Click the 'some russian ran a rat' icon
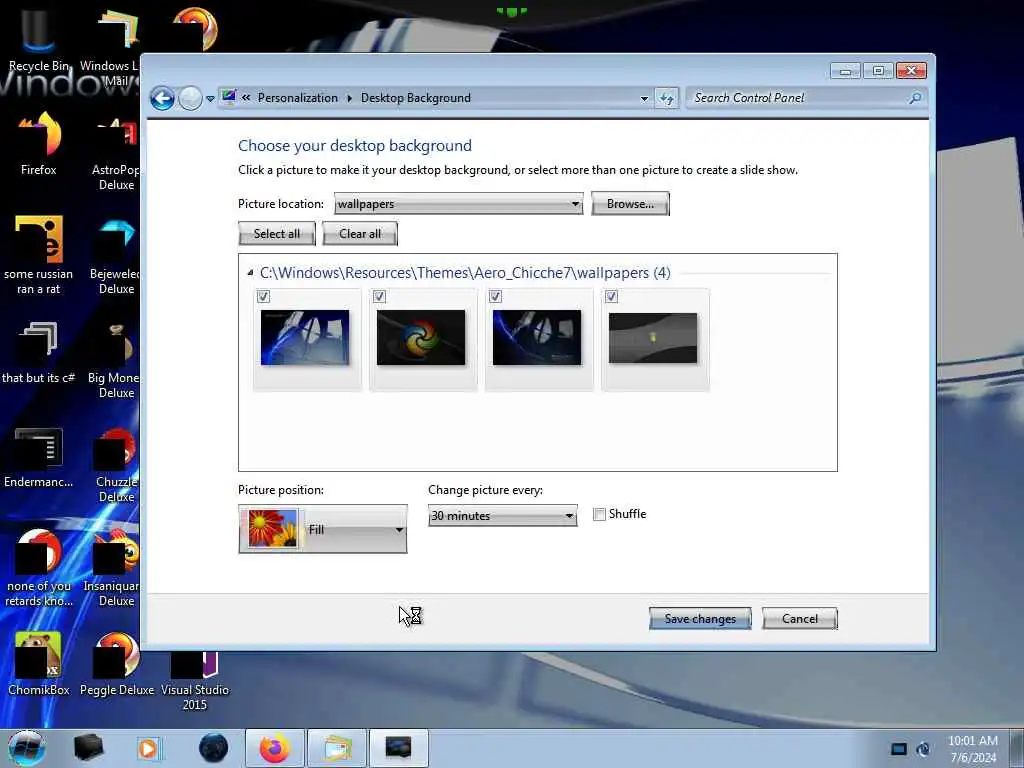This screenshot has width=1024, height=768. [39, 256]
